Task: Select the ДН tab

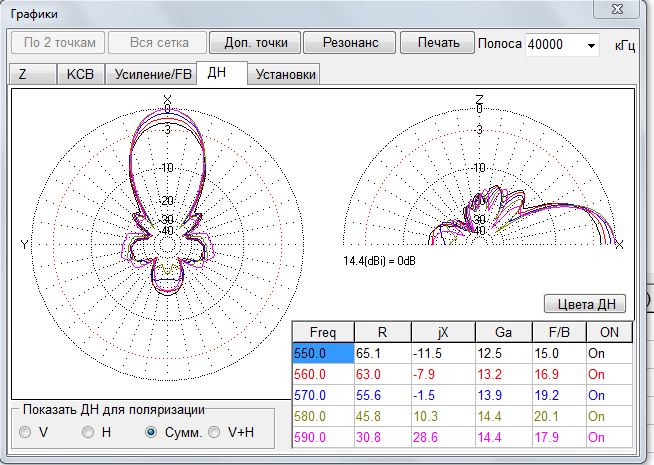Action: click(219, 73)
